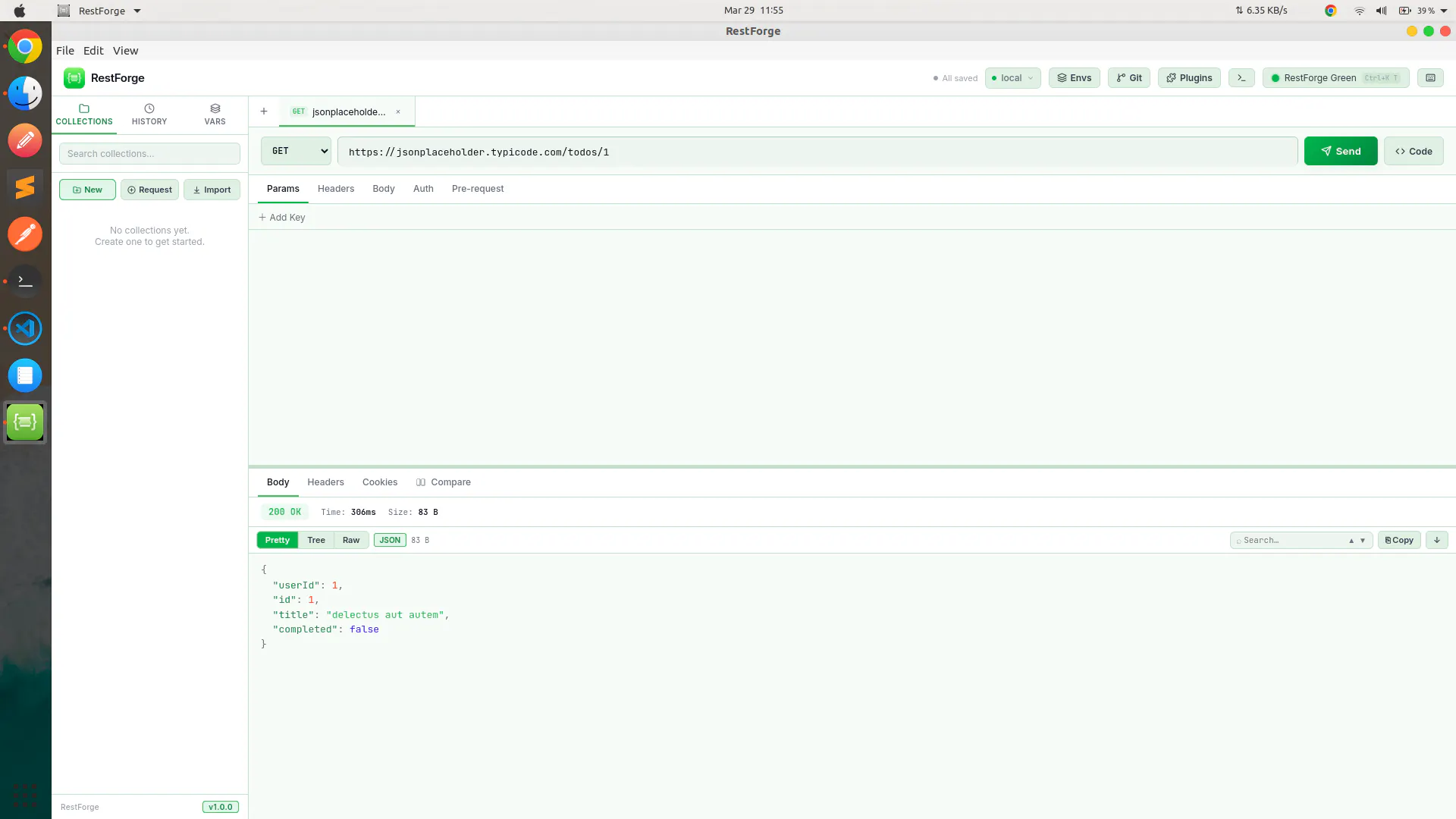Click the keyboard shortcuts icon button
1456x819 pixels.
tap(1430, 78)
